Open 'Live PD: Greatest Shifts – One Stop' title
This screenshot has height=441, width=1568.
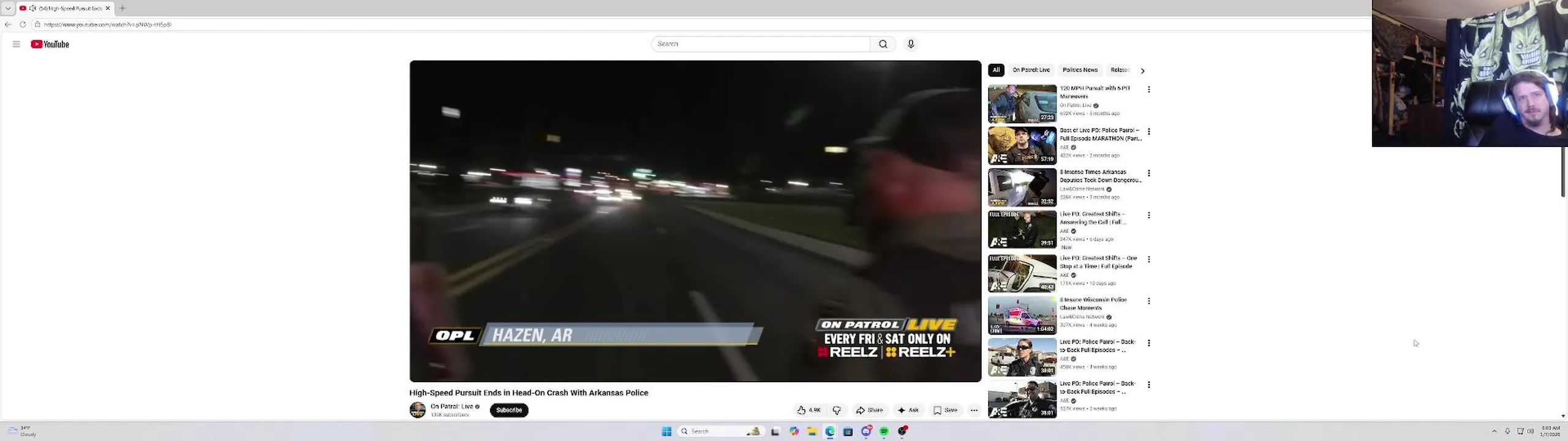pos(1098,262)
